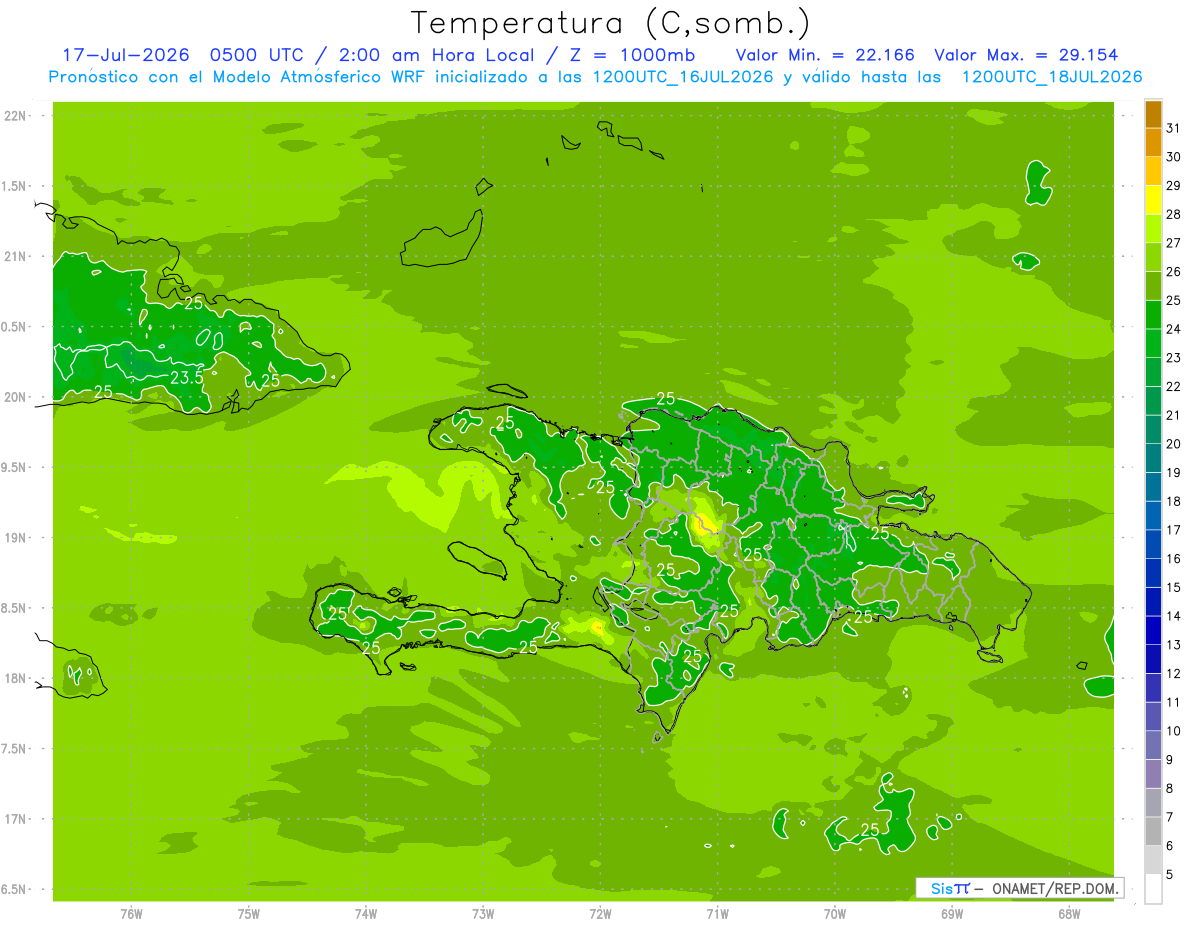This screenshot has width=1200, height=927.
Task: Click the title "Temperatura (C,somb.)"
Action: pyautogui.click(x=611, y=22)
